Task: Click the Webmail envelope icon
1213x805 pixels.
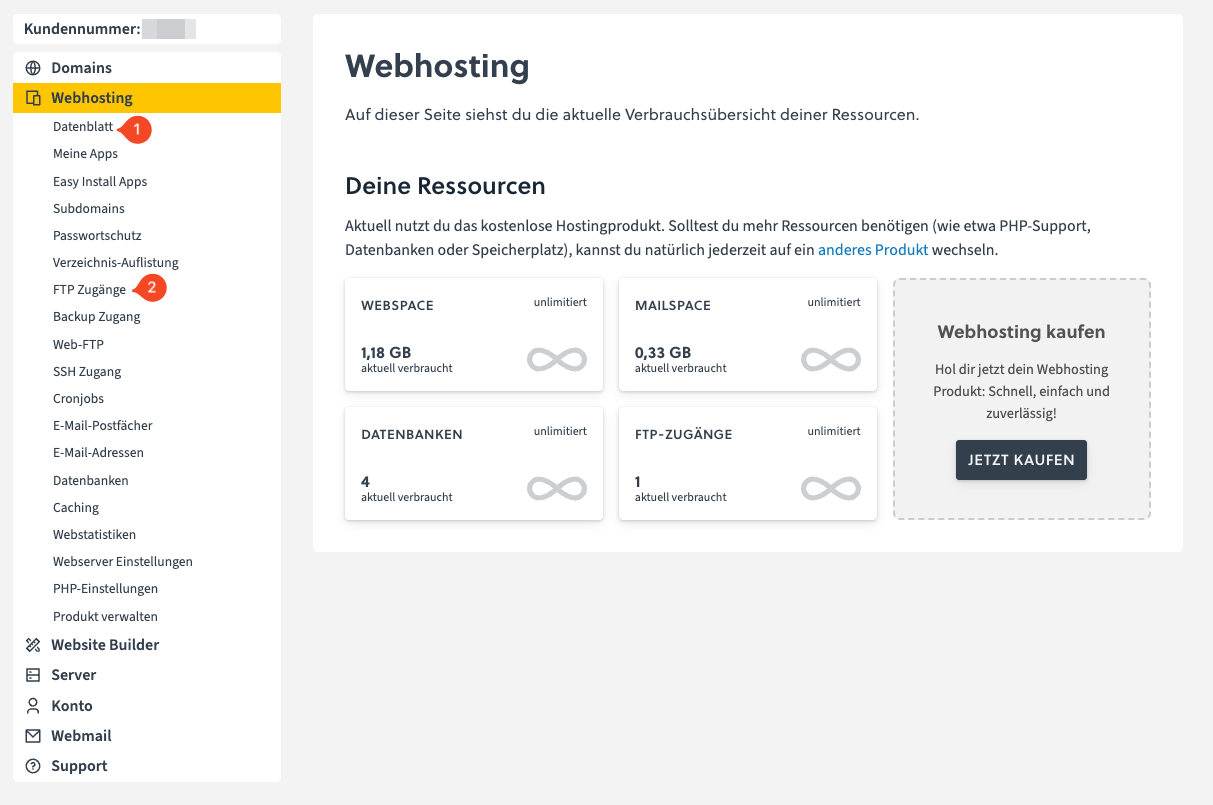Action: (33, 736)
